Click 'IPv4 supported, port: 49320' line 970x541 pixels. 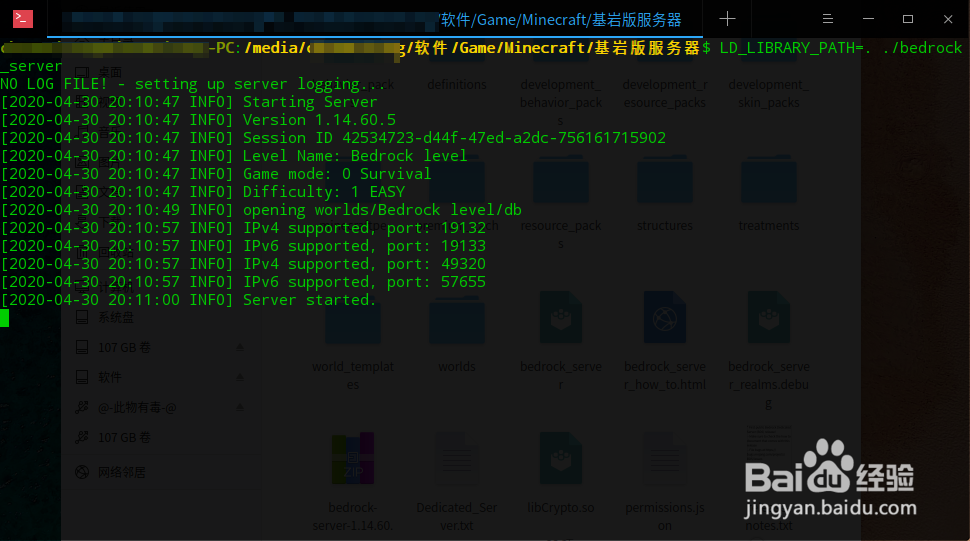pyautogui.click(x=243, y=264)
